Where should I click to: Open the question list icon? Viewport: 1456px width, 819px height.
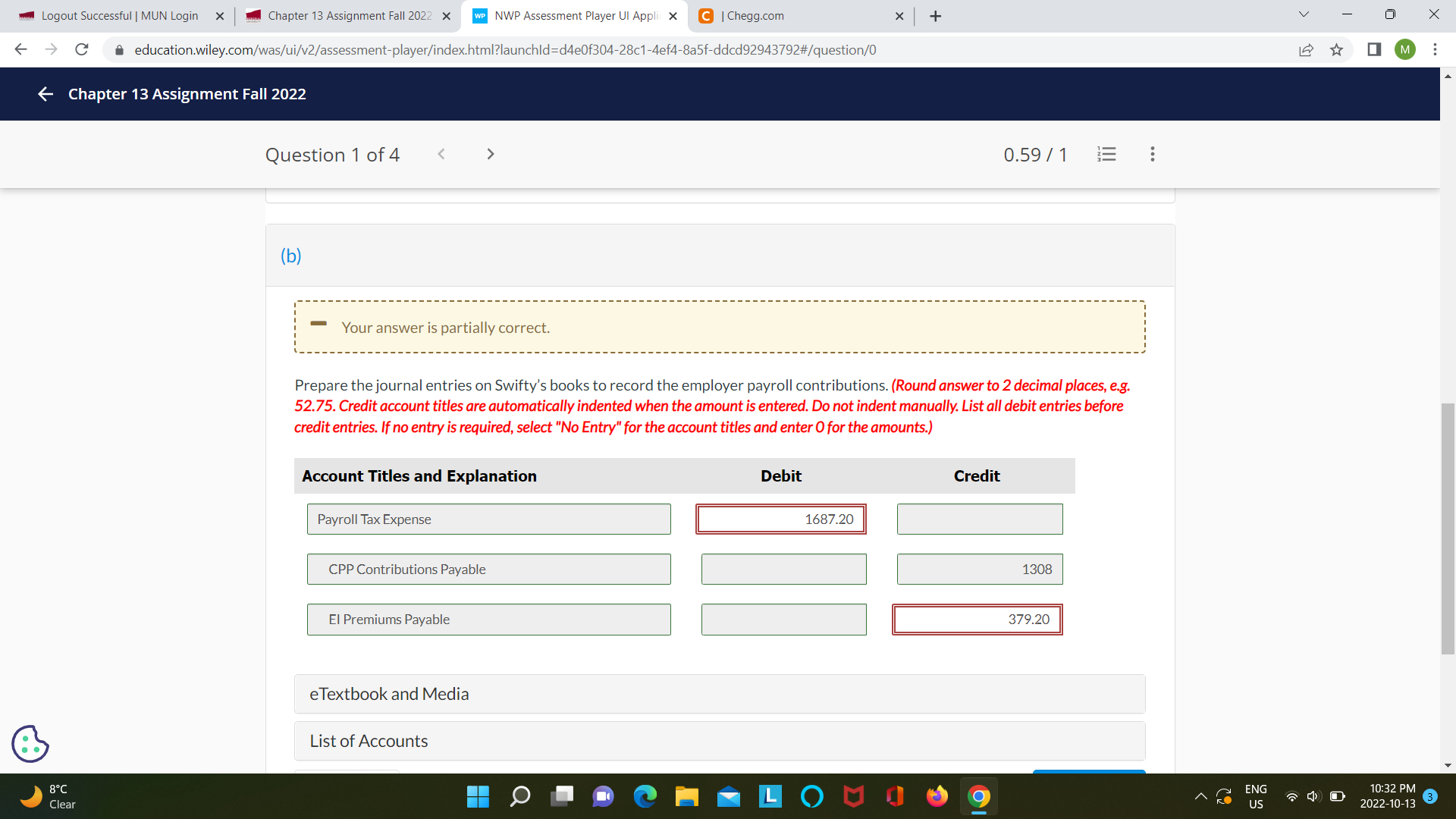1106,154
